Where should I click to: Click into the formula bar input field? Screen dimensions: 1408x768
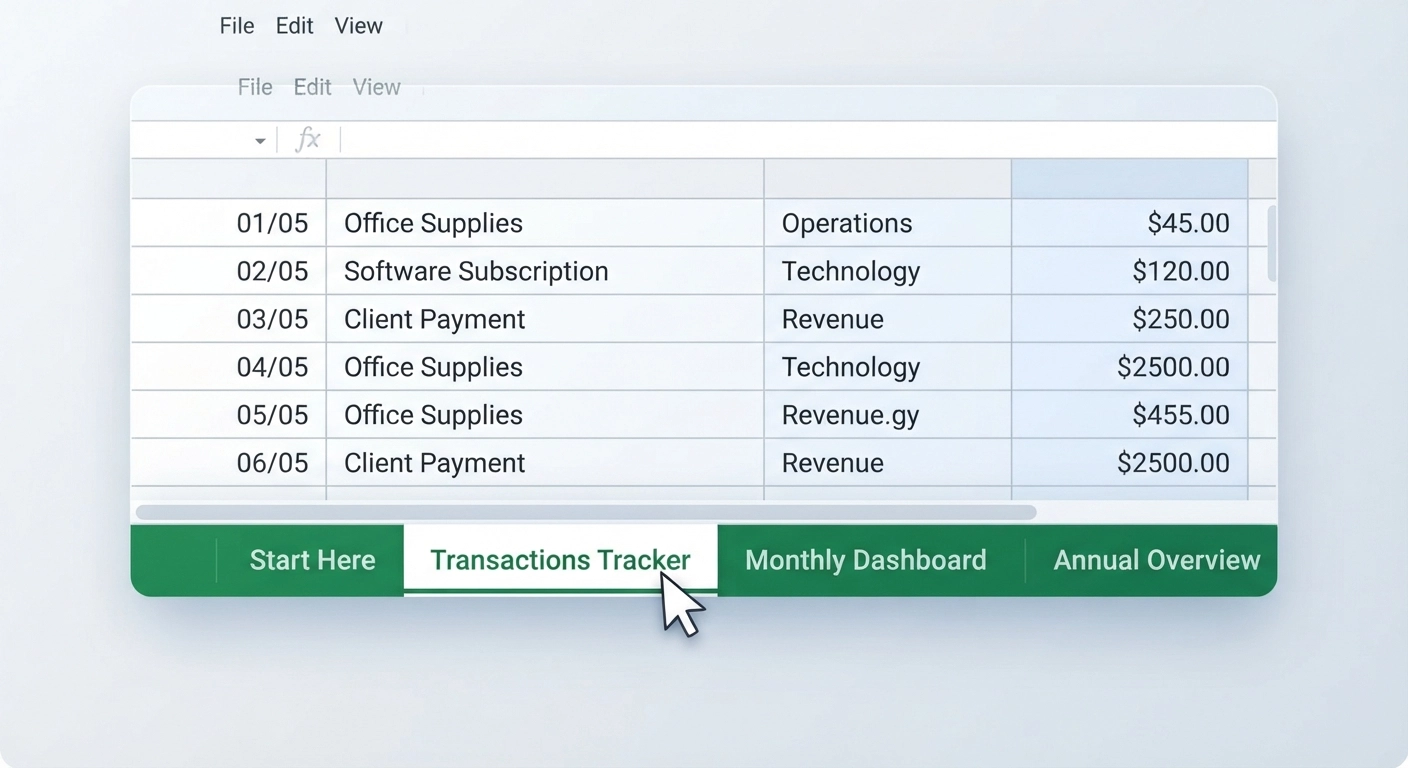[x=808, y=140]
